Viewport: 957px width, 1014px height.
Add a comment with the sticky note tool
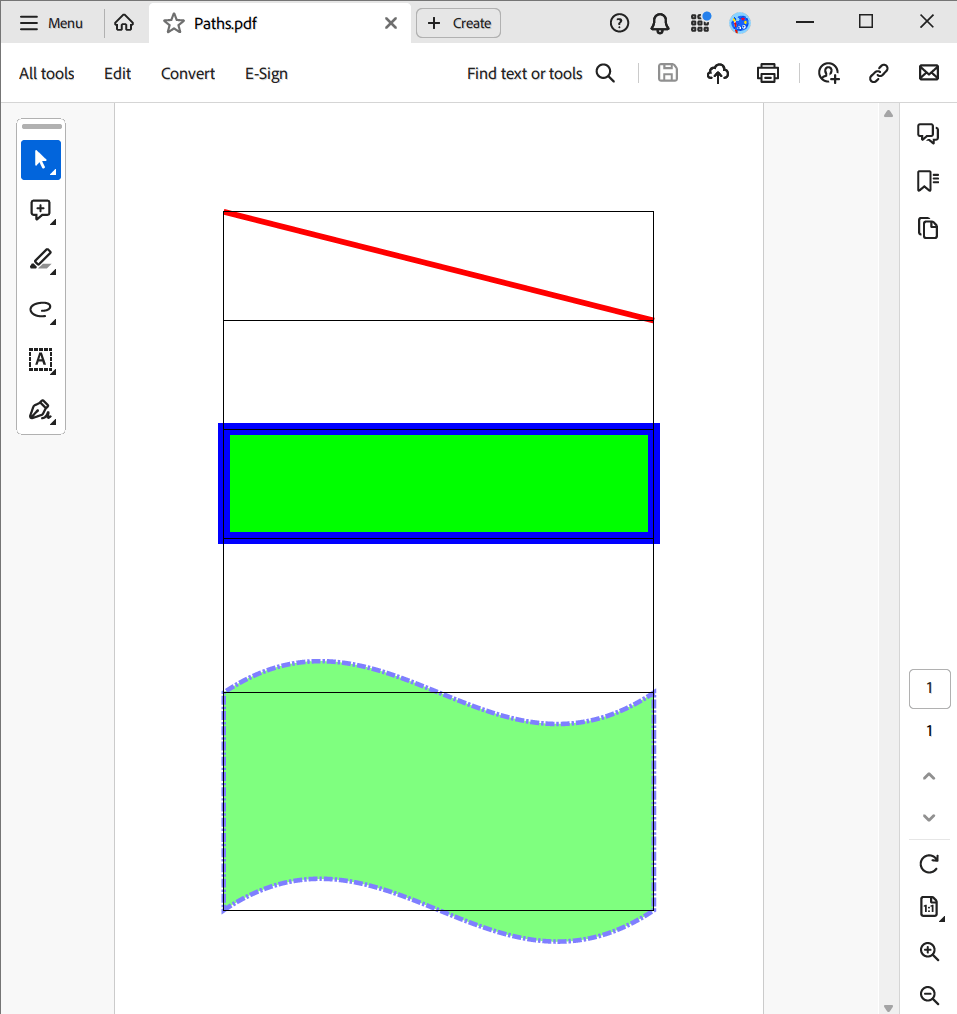[x=41, y=210]
